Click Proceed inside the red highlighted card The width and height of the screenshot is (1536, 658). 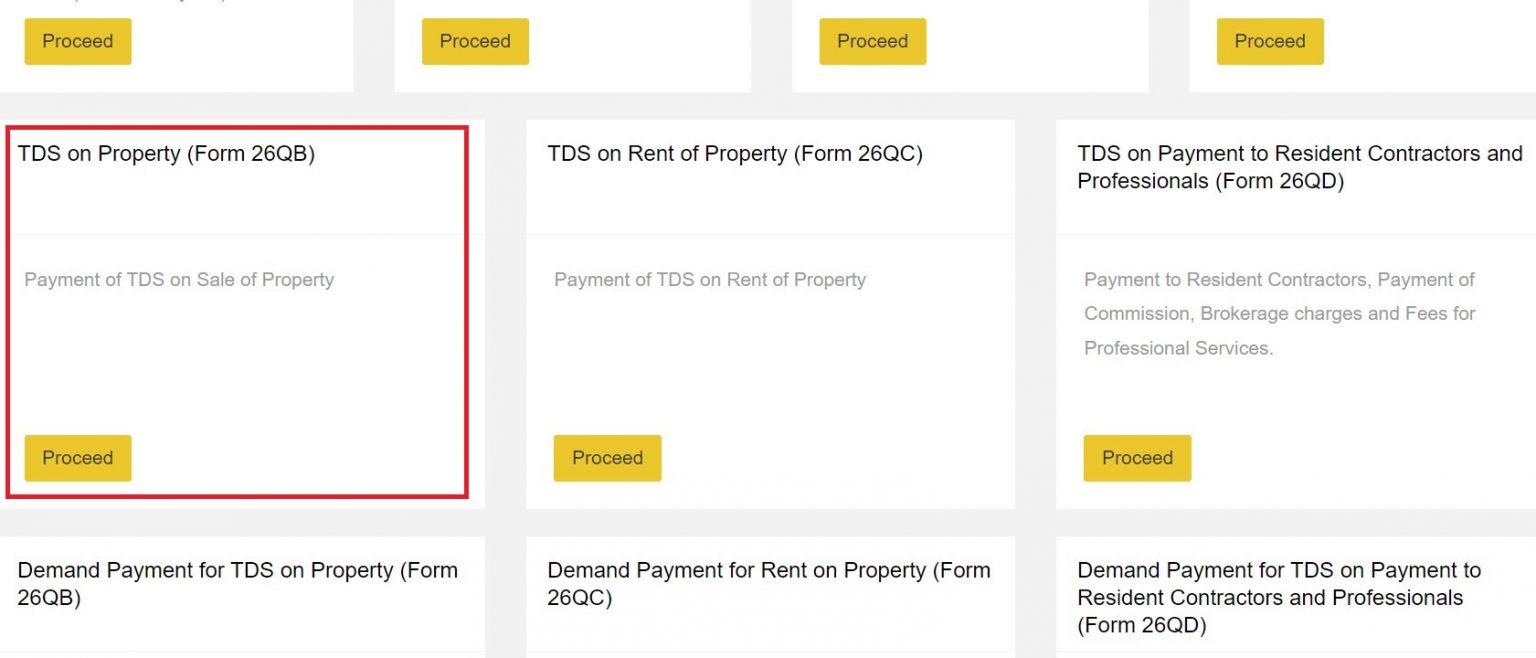77,457
